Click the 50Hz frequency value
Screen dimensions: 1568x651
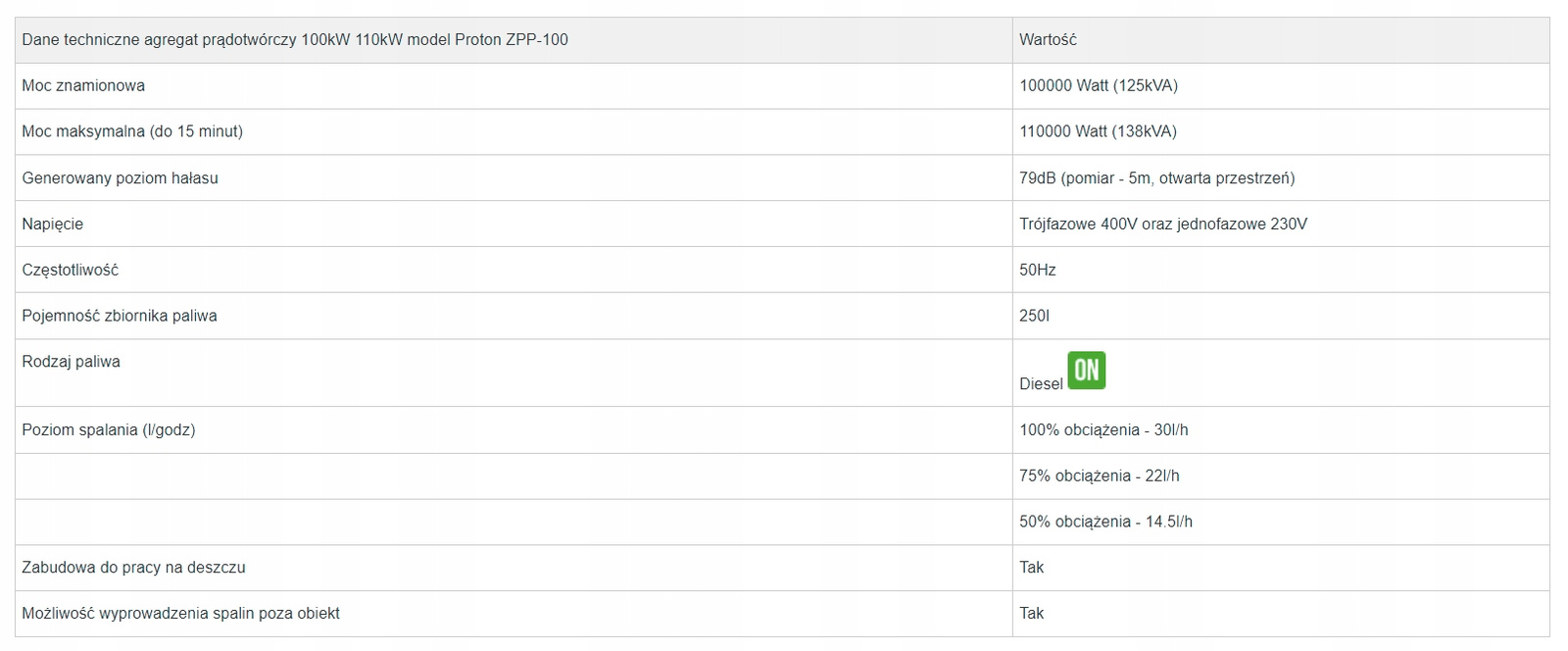click(x=1038, y=270)
